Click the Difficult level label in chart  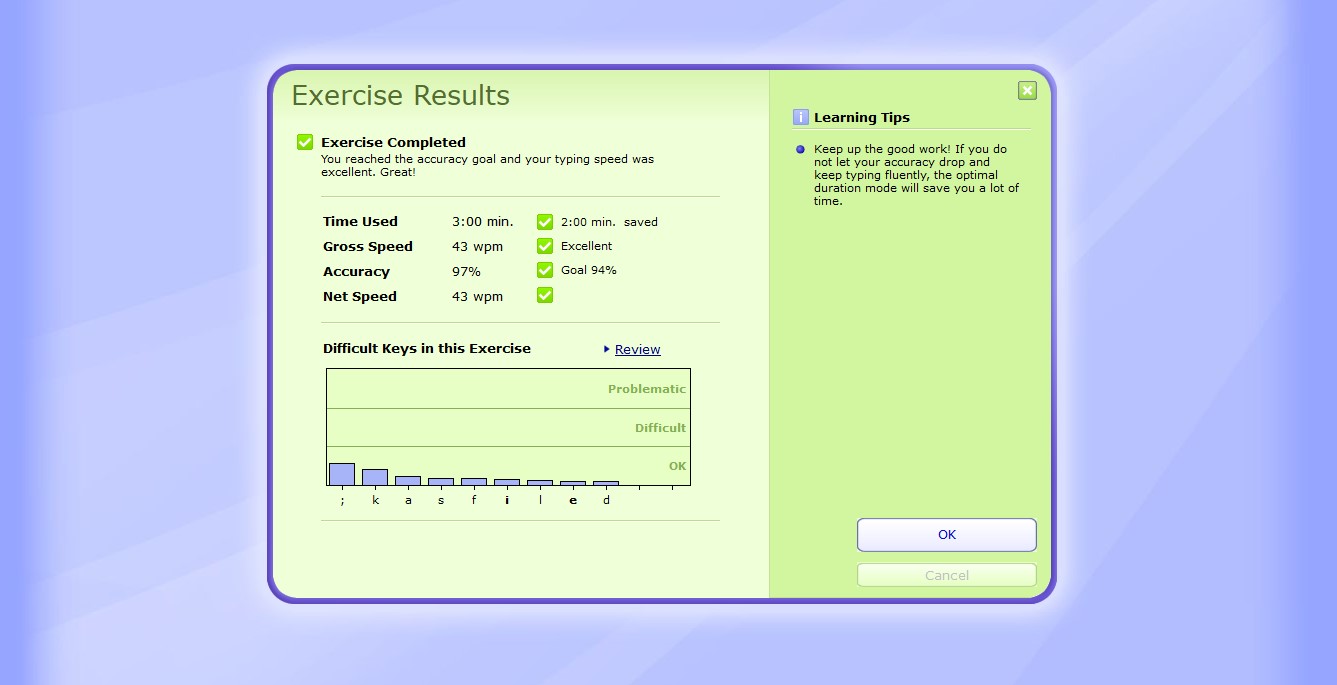(x=660, y=428)
